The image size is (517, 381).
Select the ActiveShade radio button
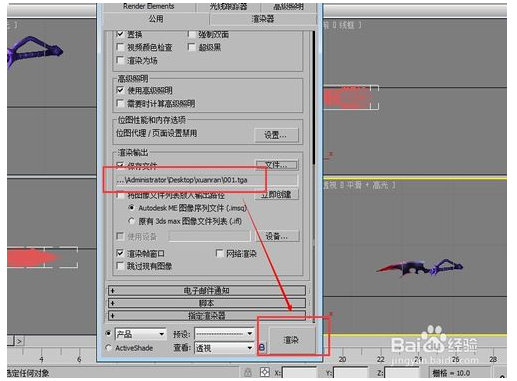point(108,348)
